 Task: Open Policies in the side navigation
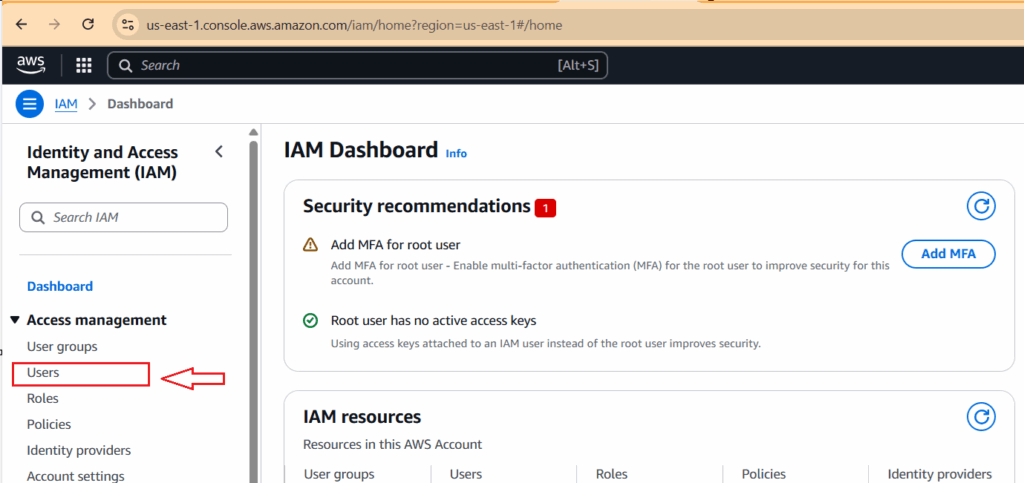[49, 424]
